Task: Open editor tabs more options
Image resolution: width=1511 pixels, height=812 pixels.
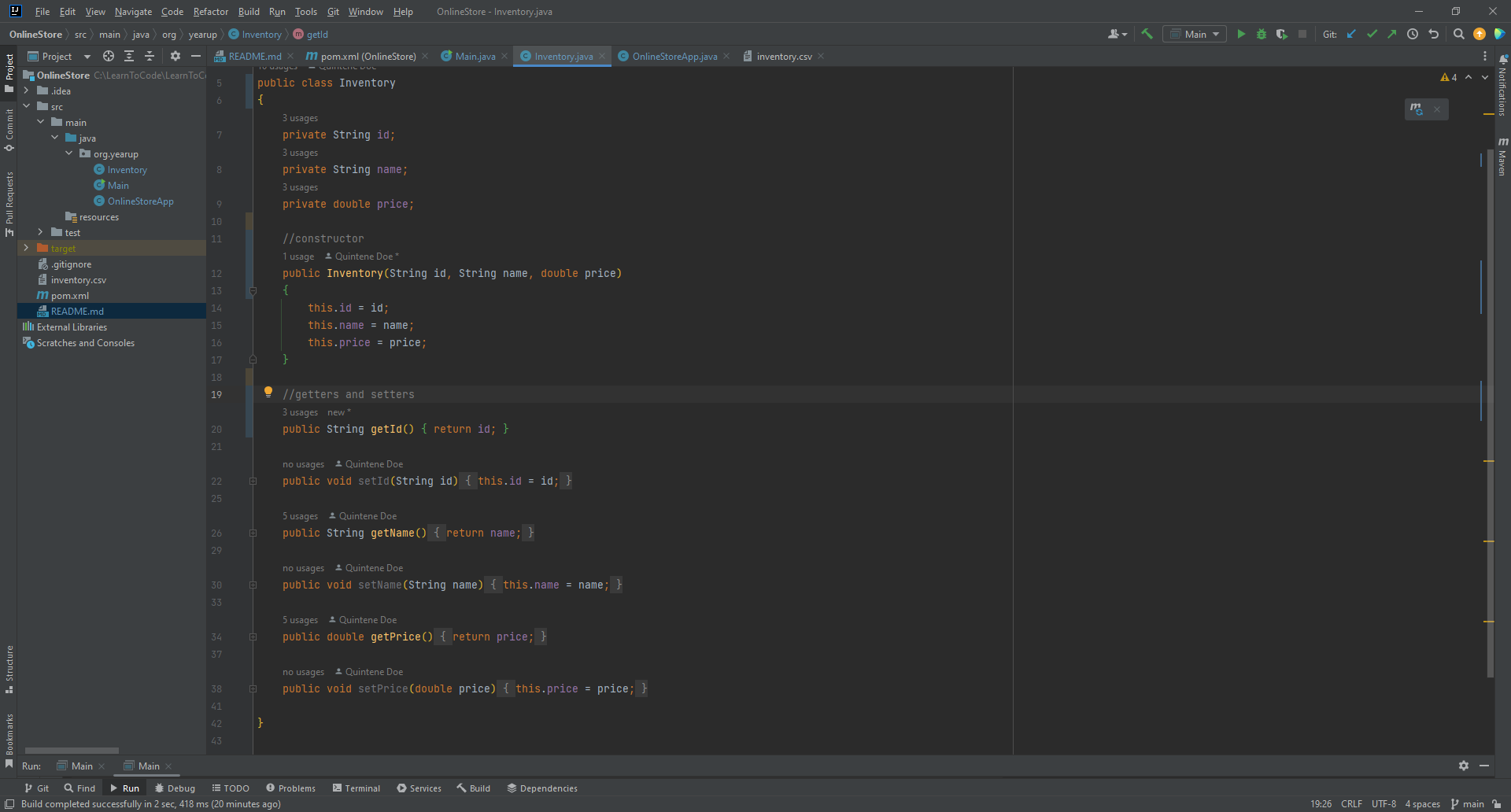Action: pos(1485,56)
